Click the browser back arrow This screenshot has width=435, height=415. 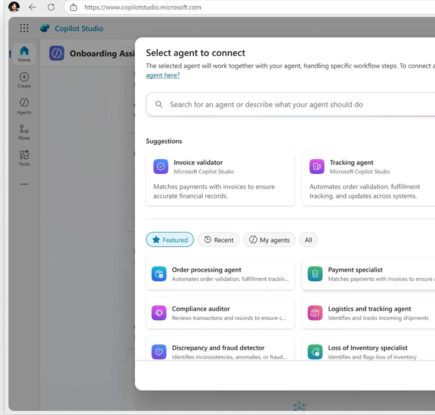tap(32, 7)
